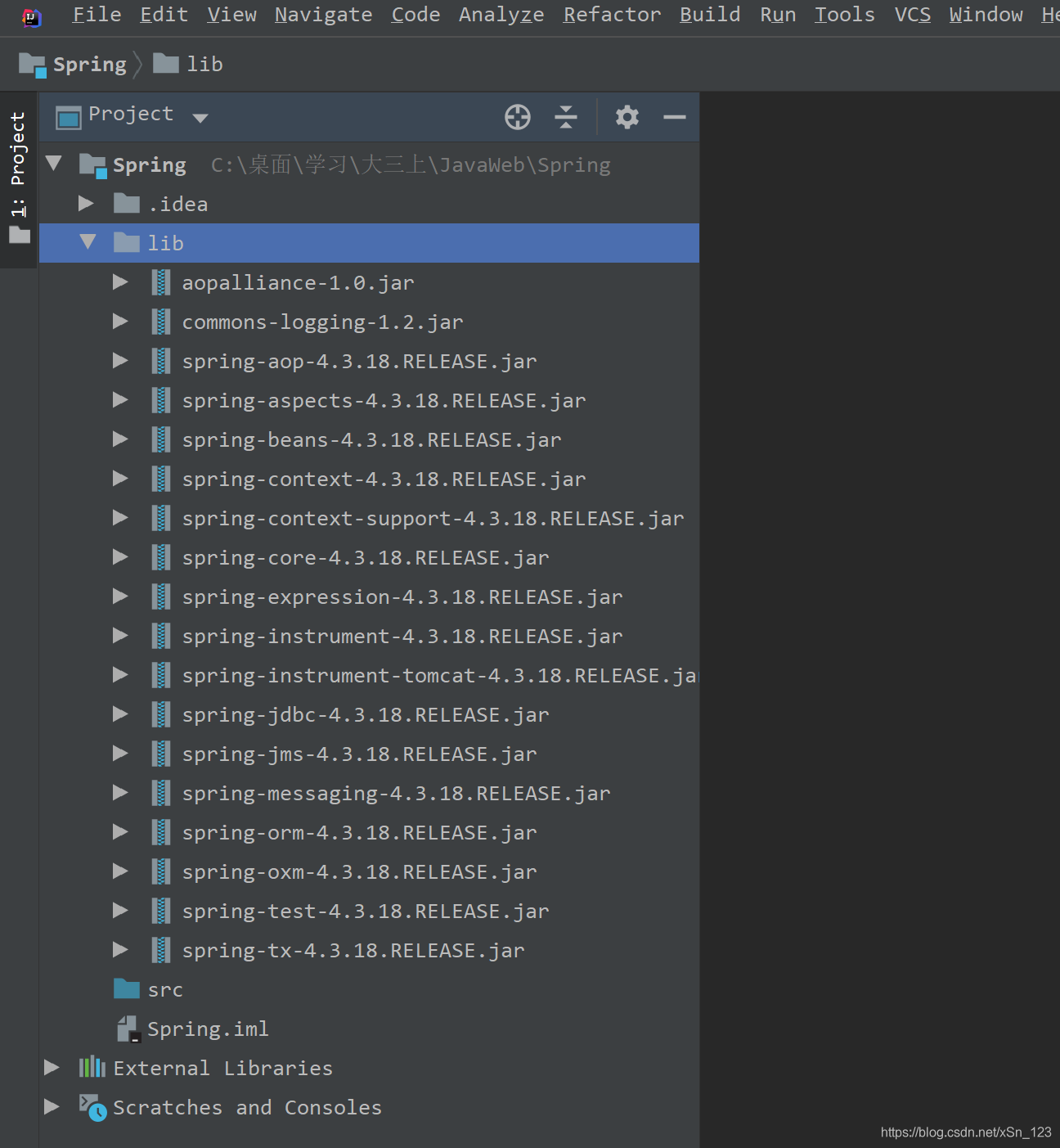Open the Window menu
This screenshot has height=1148, width=1060.
986,15
